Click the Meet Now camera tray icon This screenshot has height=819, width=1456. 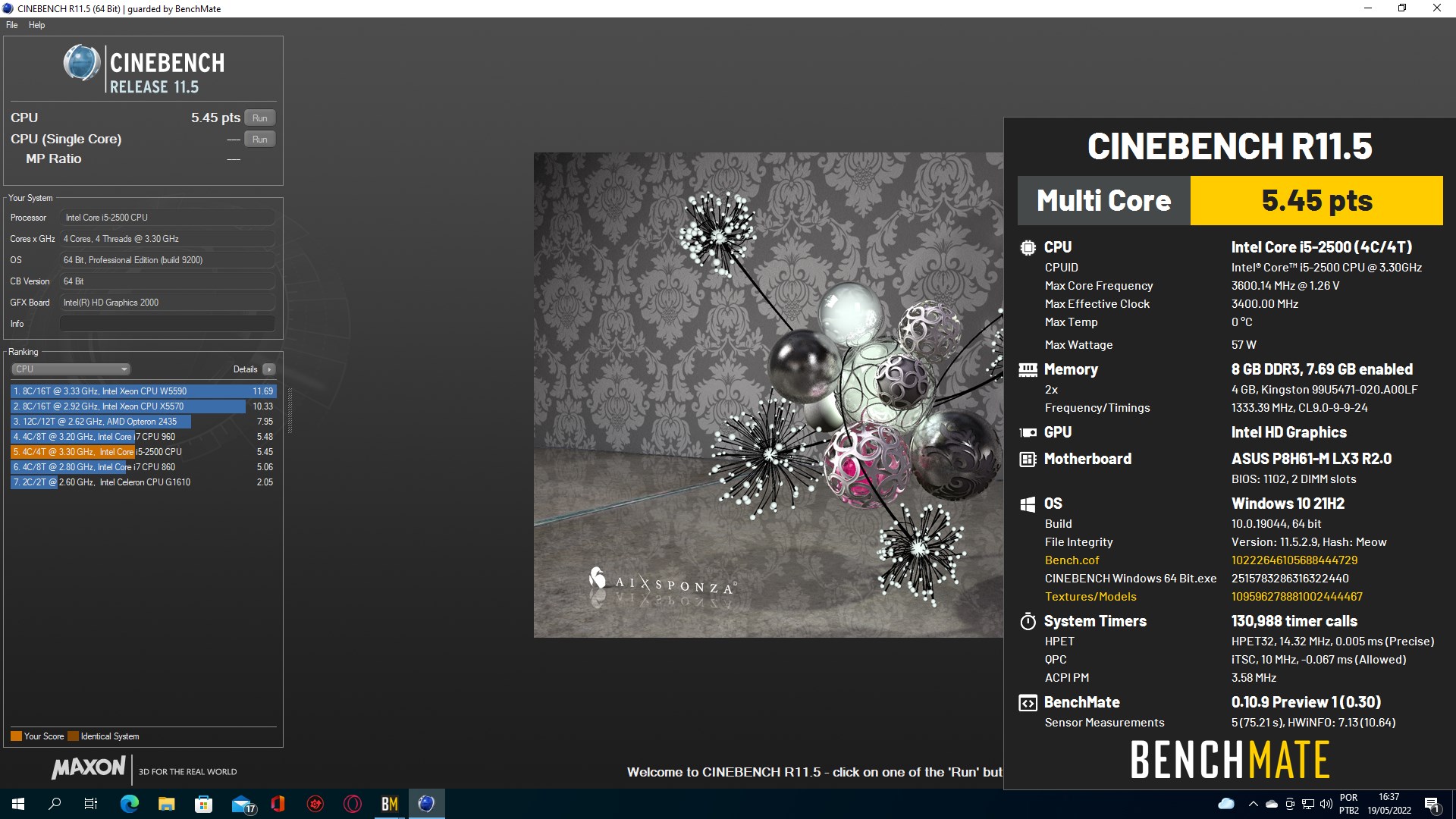point(1290,804)
